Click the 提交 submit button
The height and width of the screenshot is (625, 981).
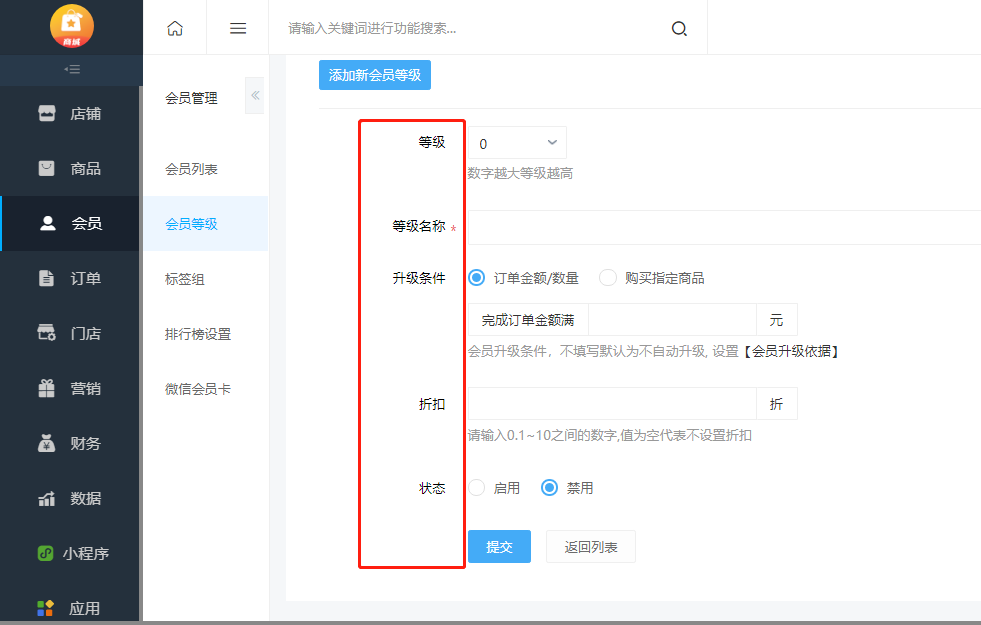pos(499,547)
